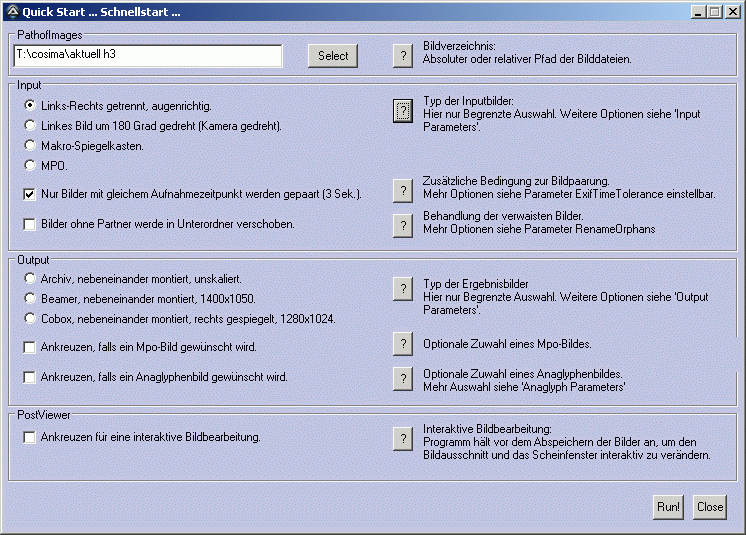The image size is (746, 535).
Task: Select Cobox 1280x1024 output option
Action: click(x=30, y=318)
